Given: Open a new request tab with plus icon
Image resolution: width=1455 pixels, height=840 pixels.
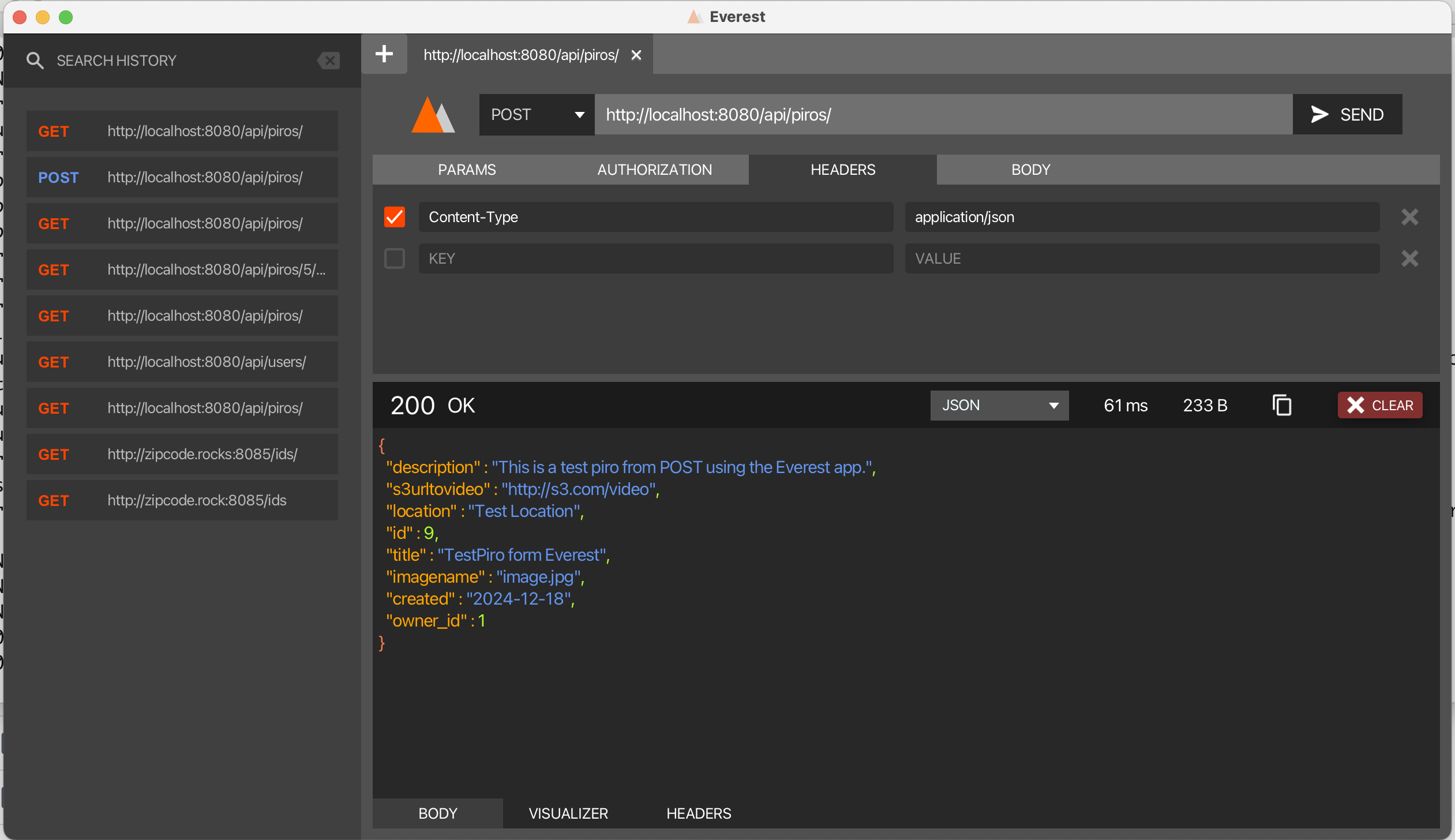Looking at the screenshot, I should point(384,54).
